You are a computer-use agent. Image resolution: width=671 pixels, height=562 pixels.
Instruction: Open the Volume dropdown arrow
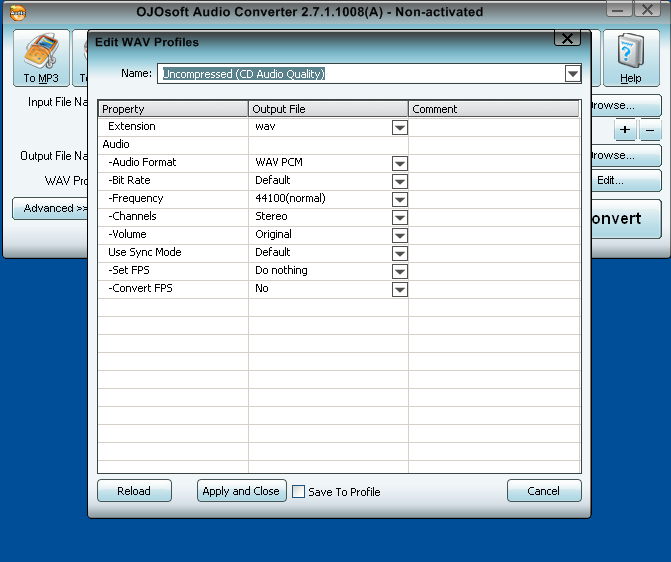400,235
